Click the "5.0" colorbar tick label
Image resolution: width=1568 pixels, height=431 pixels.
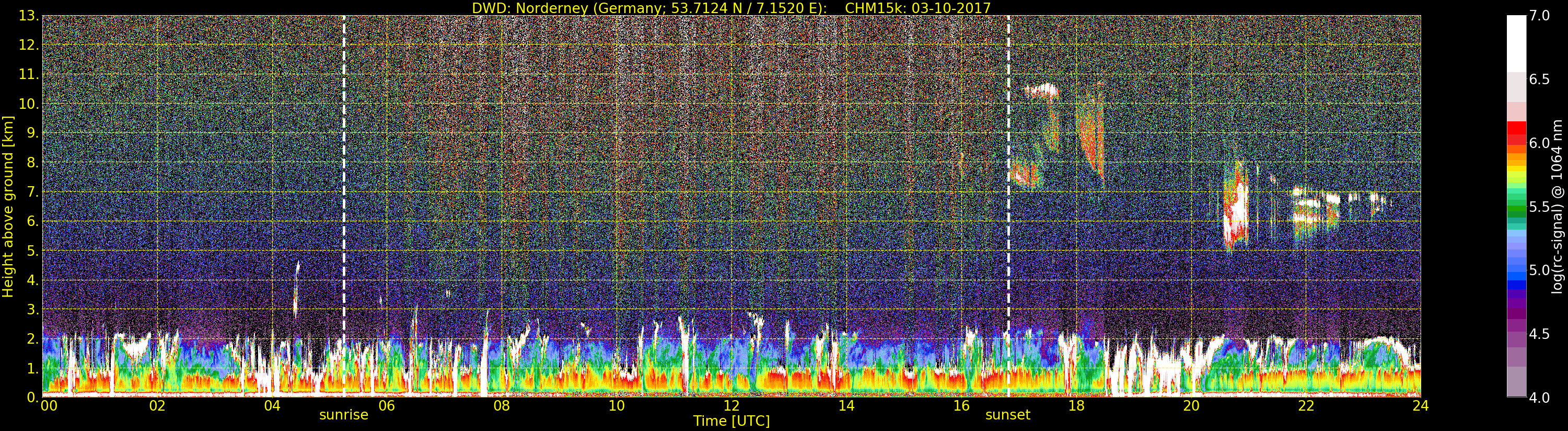point(1539,270)
